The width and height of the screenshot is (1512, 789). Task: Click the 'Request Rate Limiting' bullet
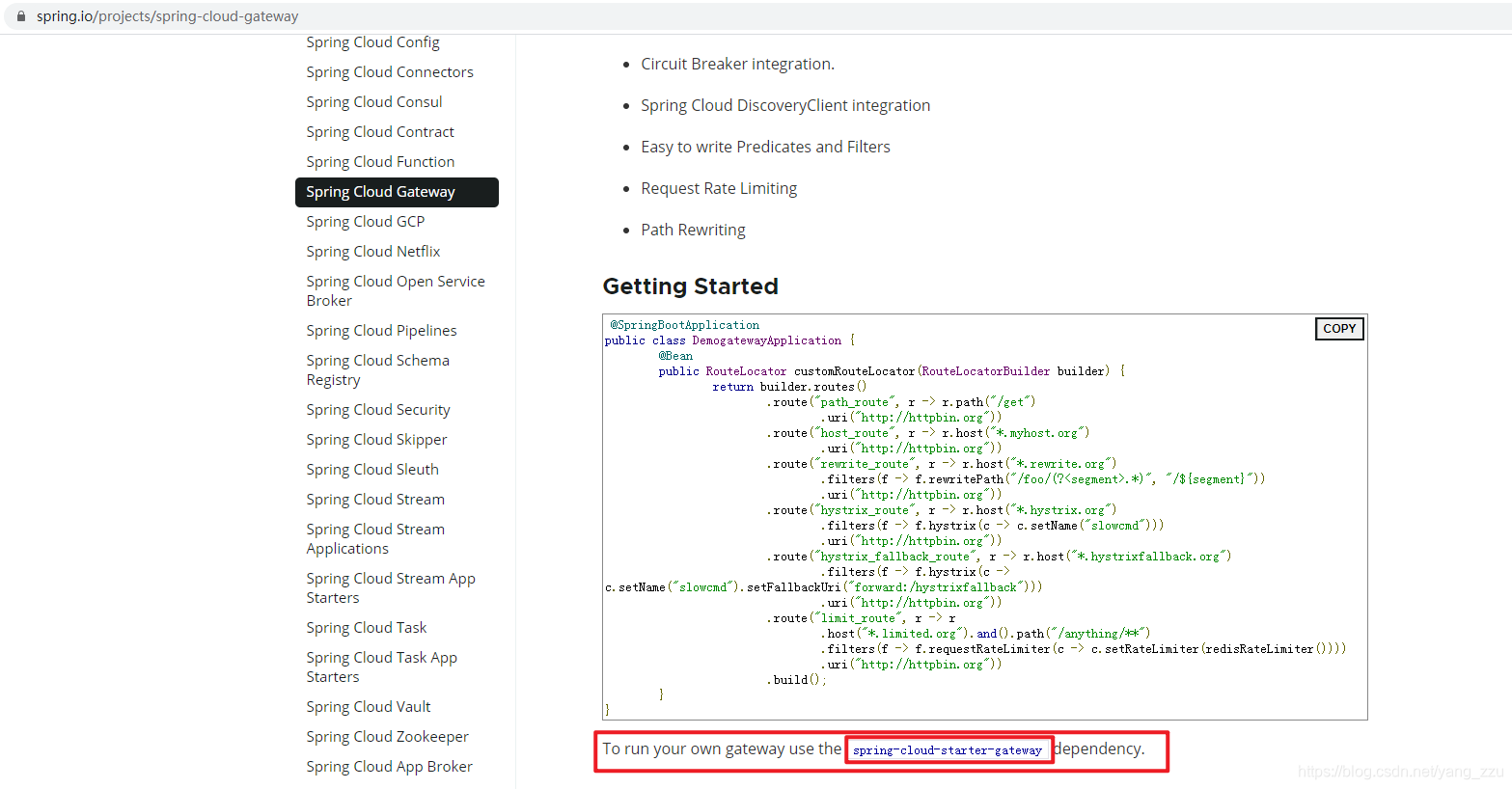tap(719, 188)
